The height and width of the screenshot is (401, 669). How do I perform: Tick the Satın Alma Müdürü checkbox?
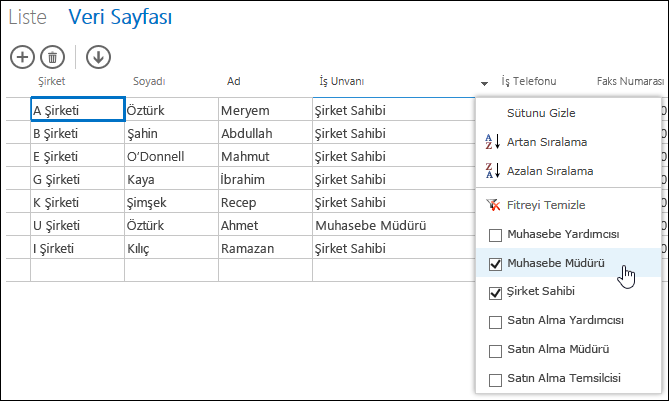tap(495, 351)
